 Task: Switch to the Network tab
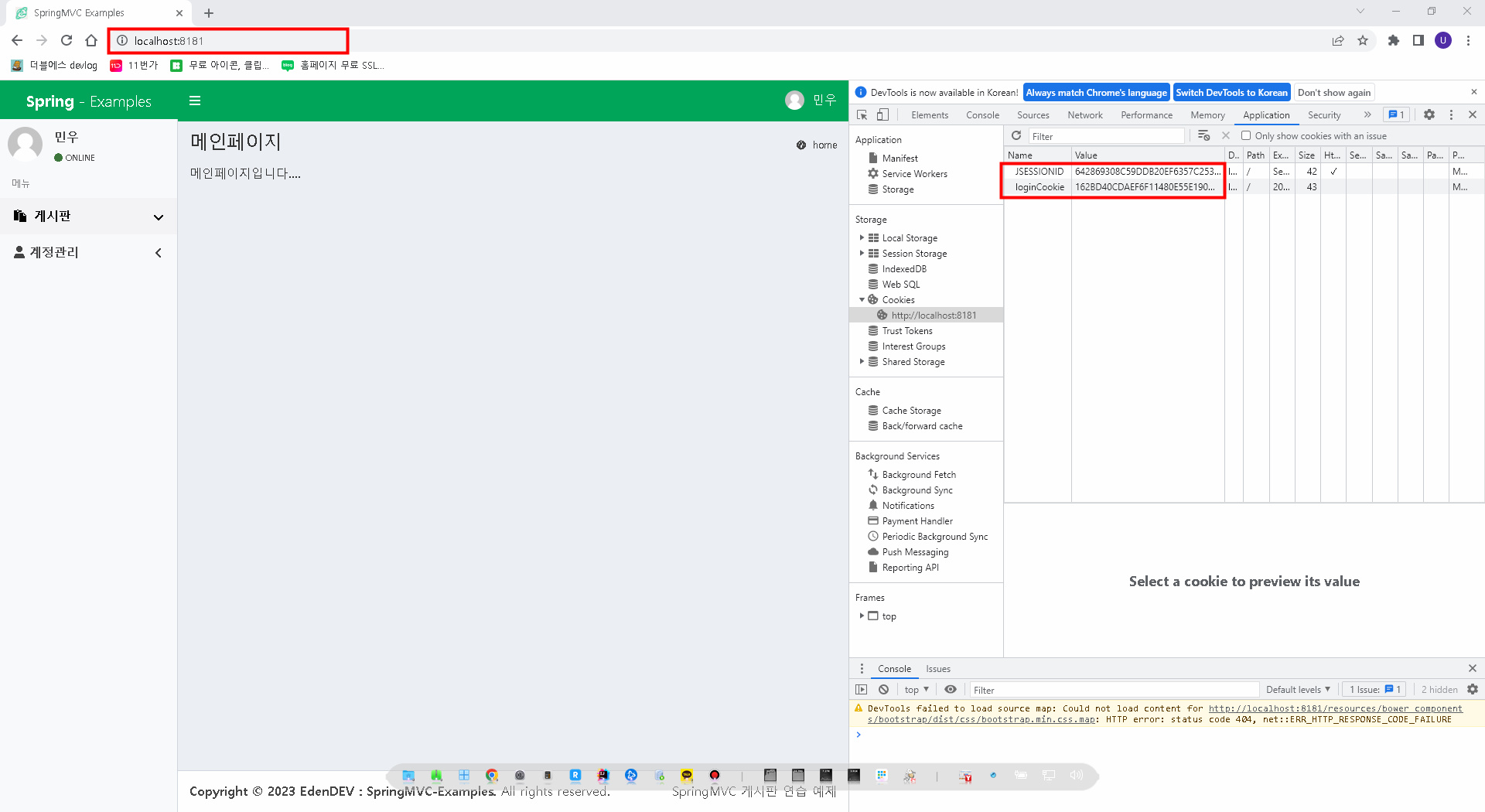[1085, 114]
